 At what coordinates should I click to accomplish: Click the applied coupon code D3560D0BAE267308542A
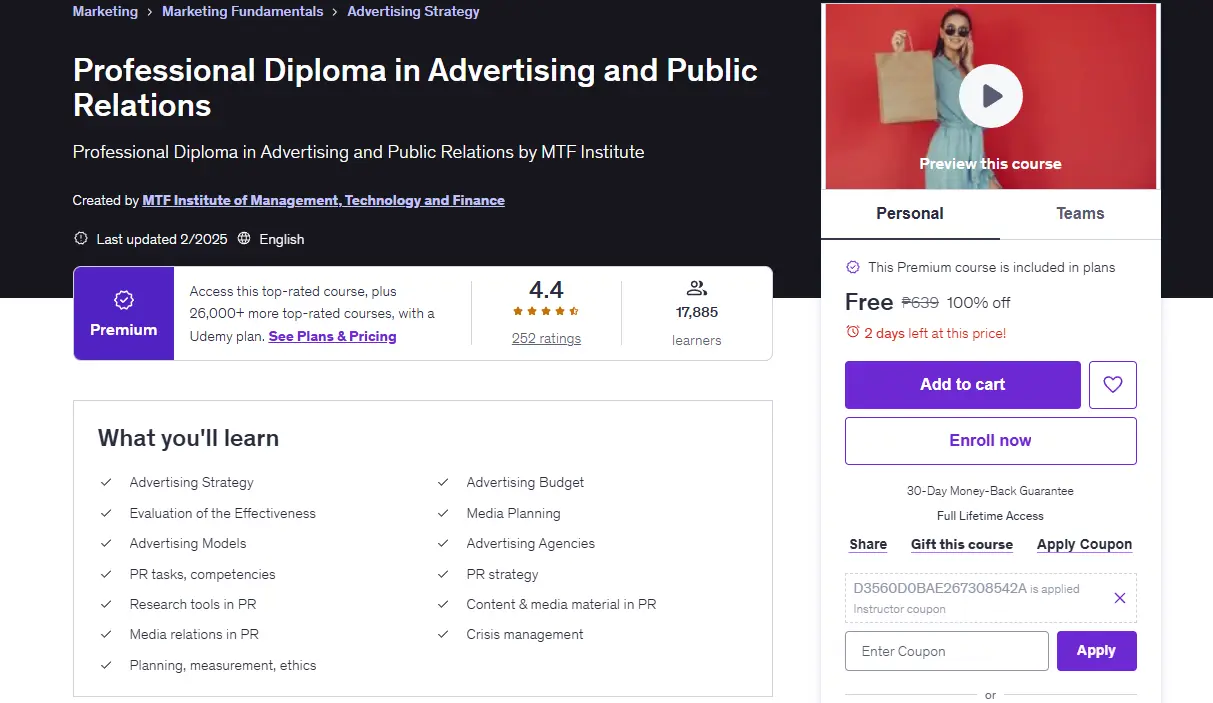940,588
